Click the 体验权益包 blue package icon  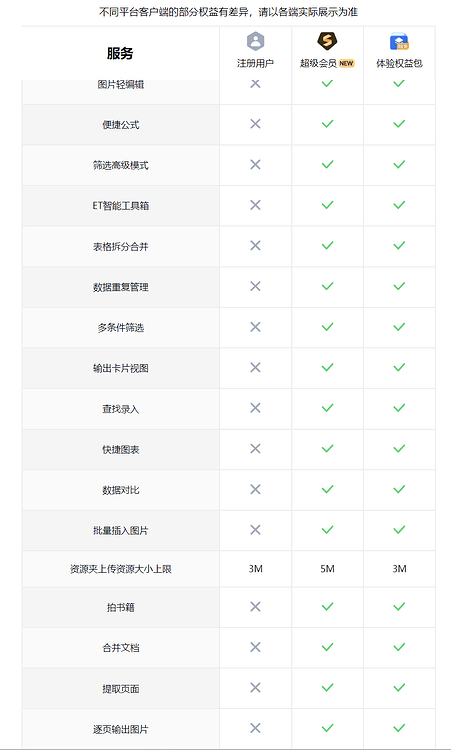399,42
